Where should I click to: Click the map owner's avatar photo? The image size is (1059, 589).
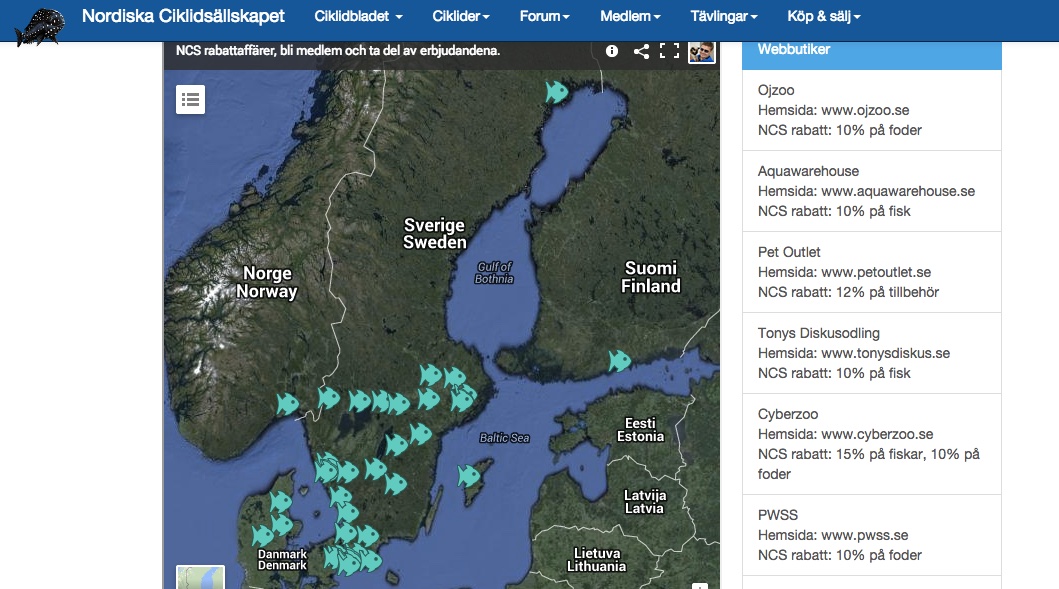702,51
